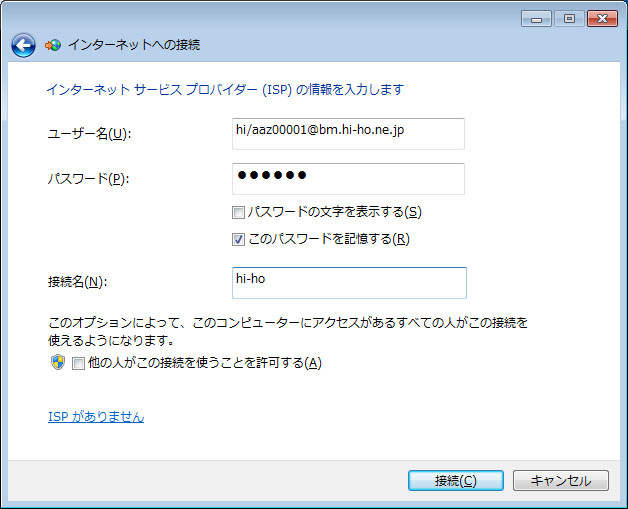
Task: Go back with the blue arrow button
Action: coord(23,45)
